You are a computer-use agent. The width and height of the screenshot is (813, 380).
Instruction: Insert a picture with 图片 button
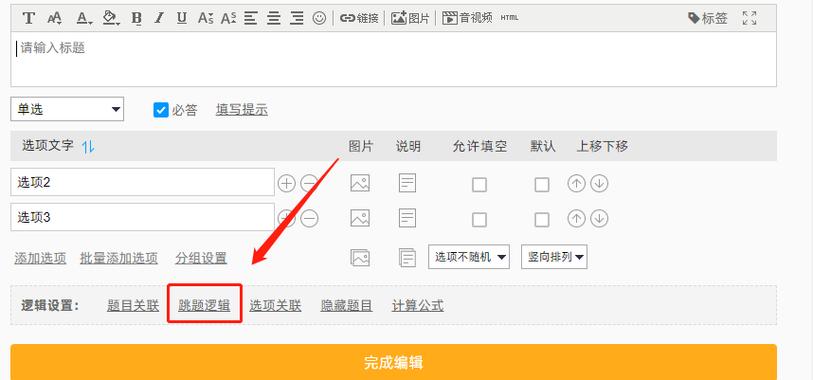click(410, 18)
